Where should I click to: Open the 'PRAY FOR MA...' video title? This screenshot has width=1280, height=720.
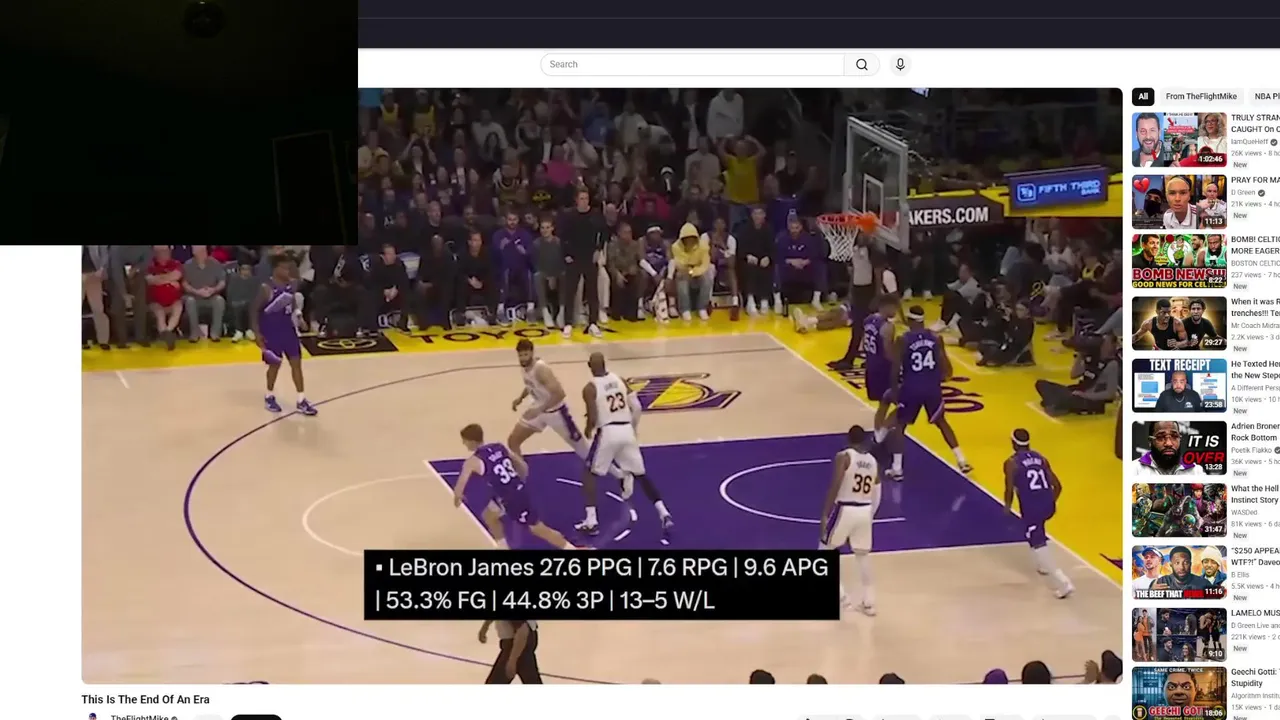click(x=1255, y=180)
